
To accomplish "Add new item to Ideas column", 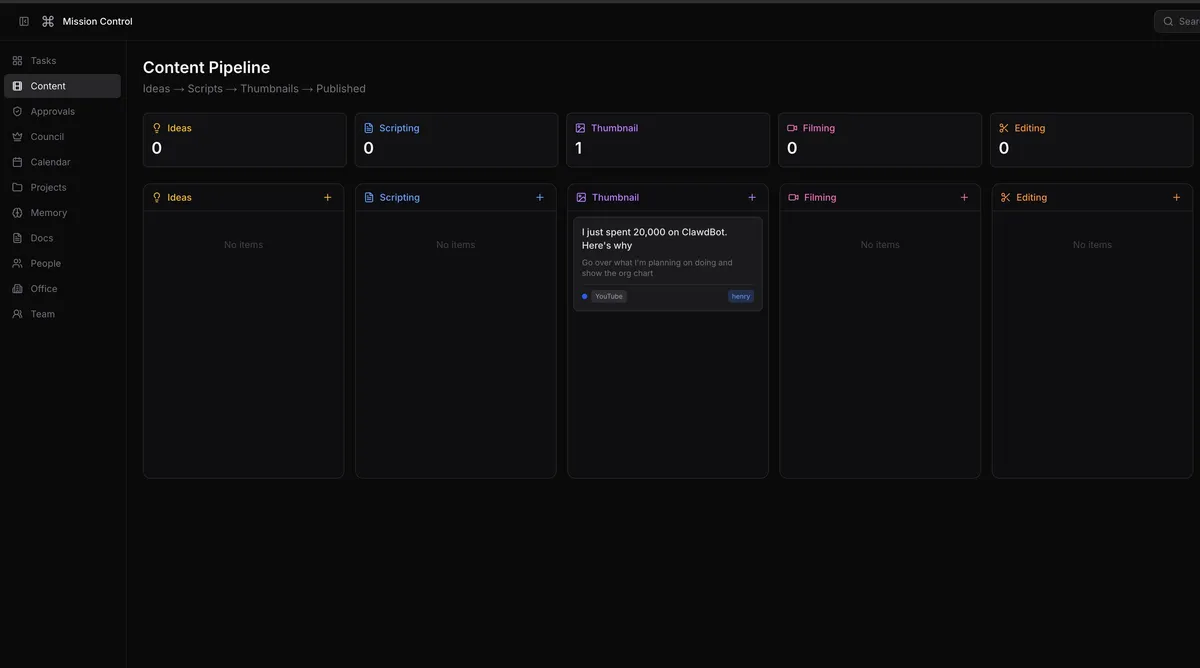I will tap(327, 198).
